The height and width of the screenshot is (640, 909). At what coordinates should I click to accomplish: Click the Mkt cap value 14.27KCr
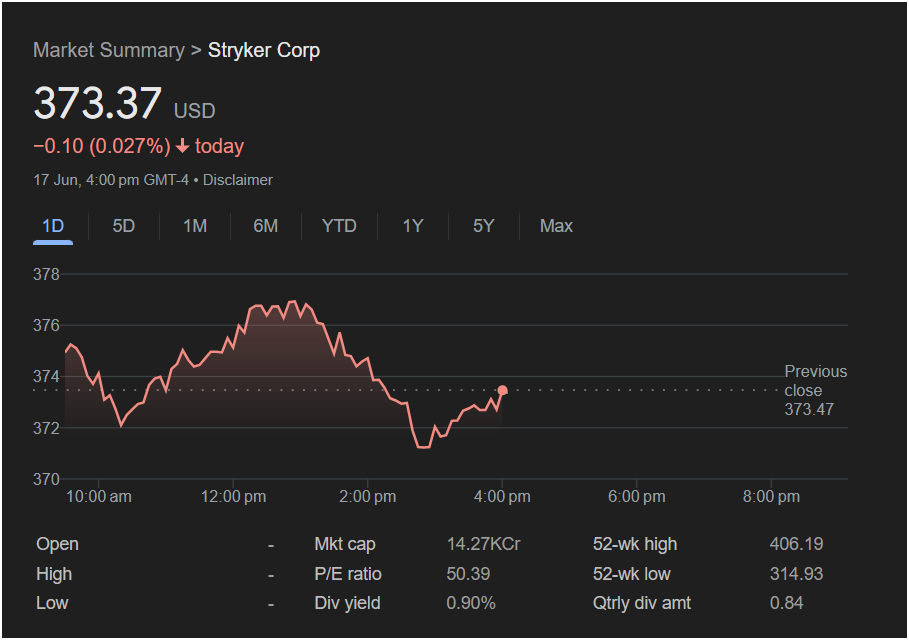point(483,544)
